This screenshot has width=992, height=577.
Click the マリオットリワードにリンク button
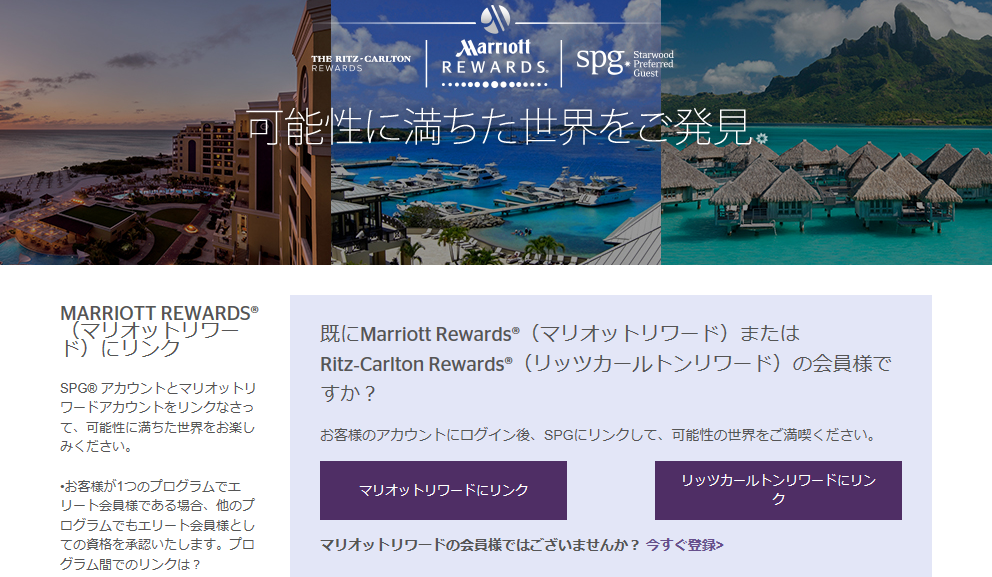[443, 490]
